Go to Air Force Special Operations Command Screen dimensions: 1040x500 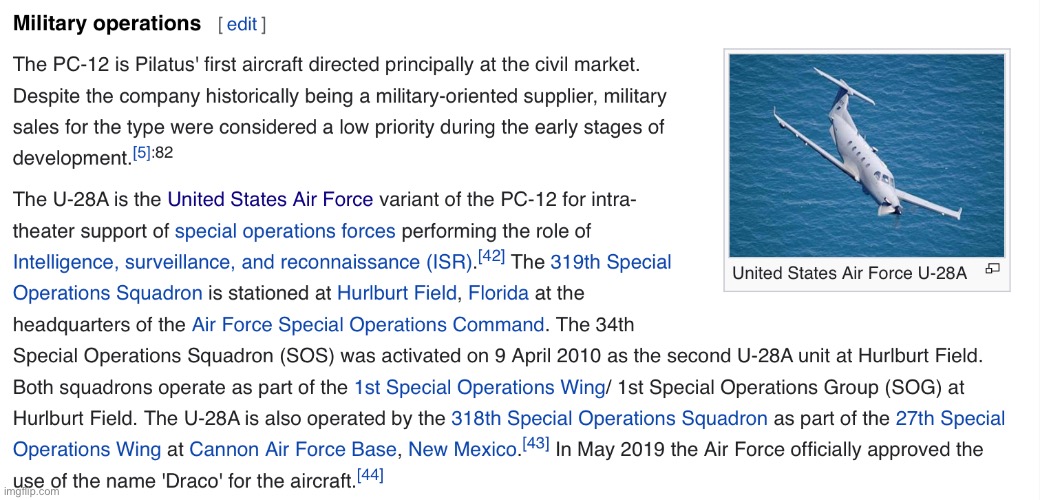pos(368,325)
